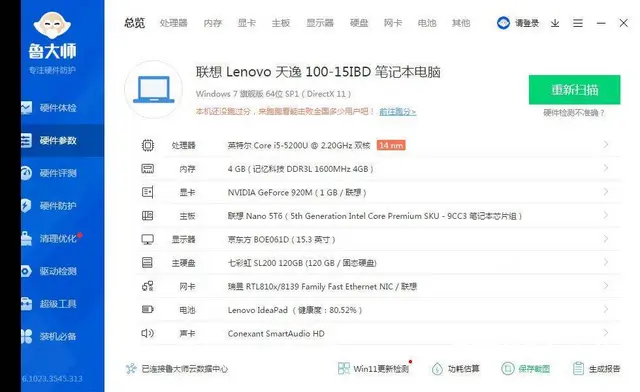Switch to the 主板 tab
Screen dimensions: 640x392
tap(281, 23)
